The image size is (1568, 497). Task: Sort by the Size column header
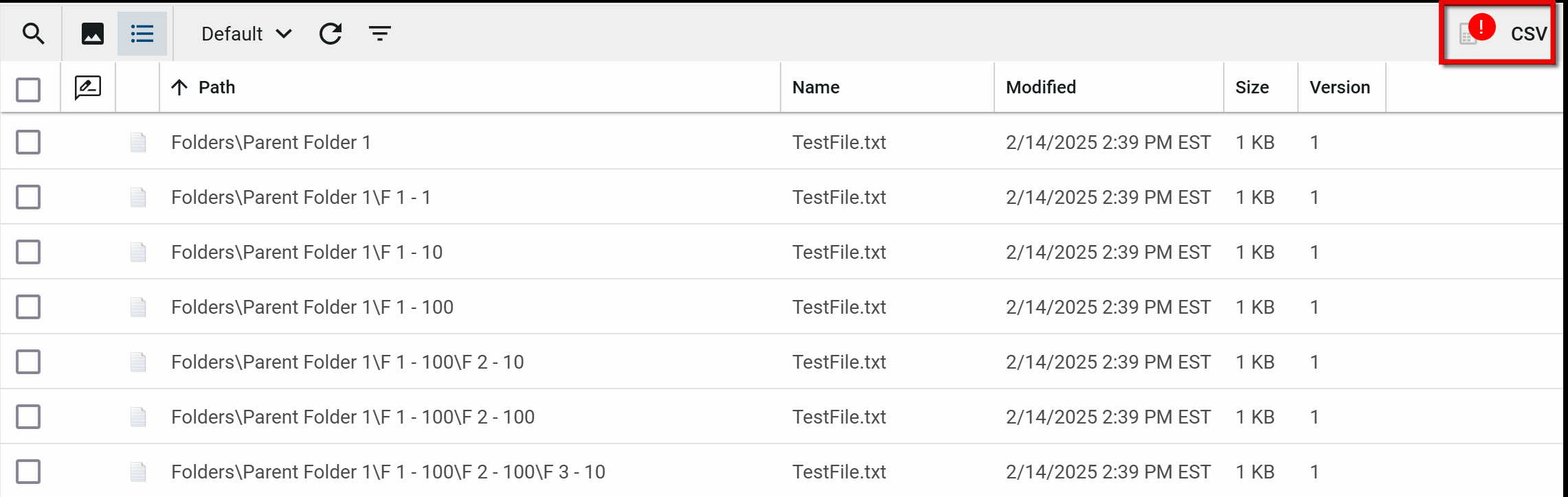coord(1252,88)
